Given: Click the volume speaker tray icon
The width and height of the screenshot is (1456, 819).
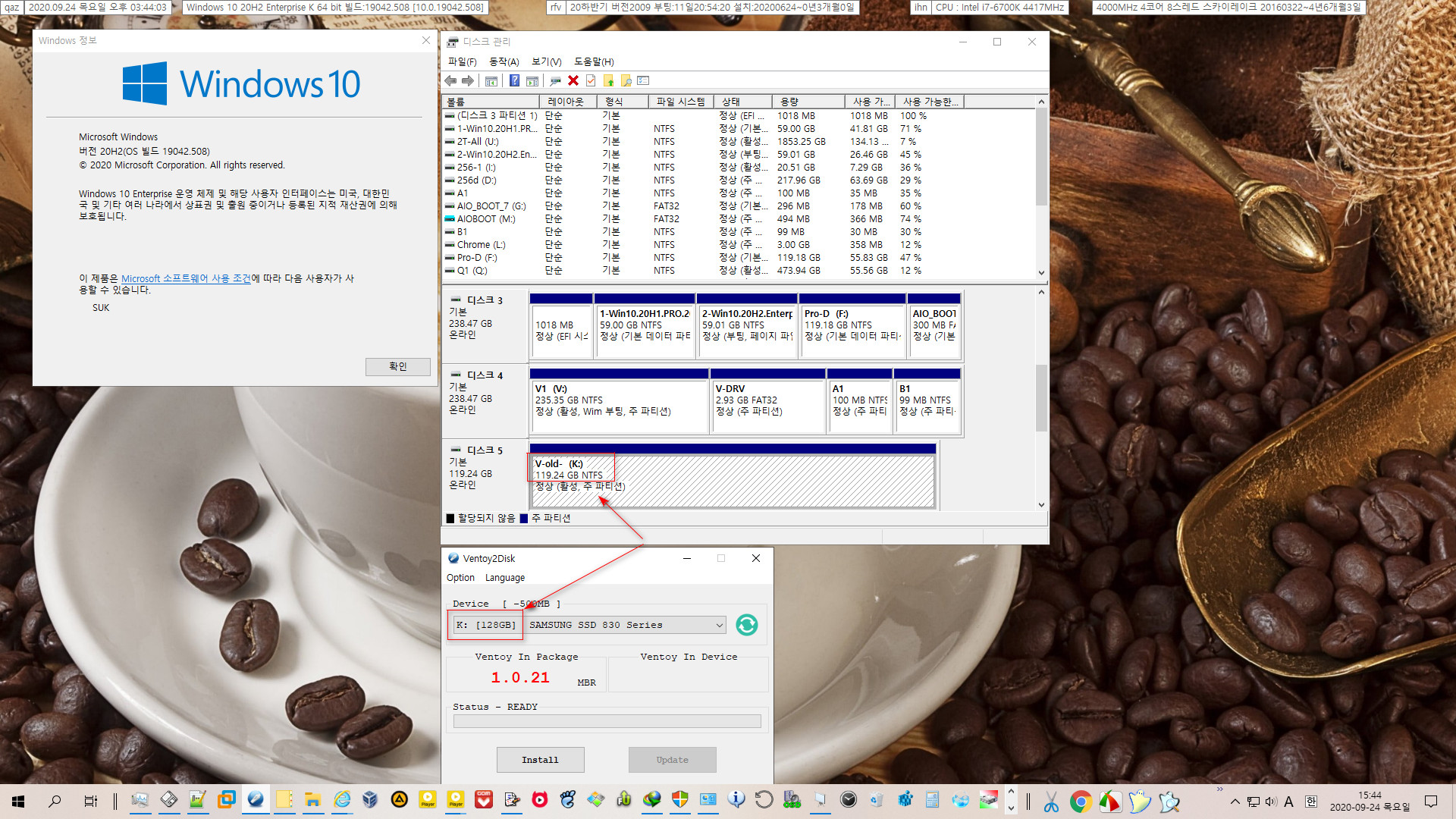Looking at the screenshot, I should 1271,802.
